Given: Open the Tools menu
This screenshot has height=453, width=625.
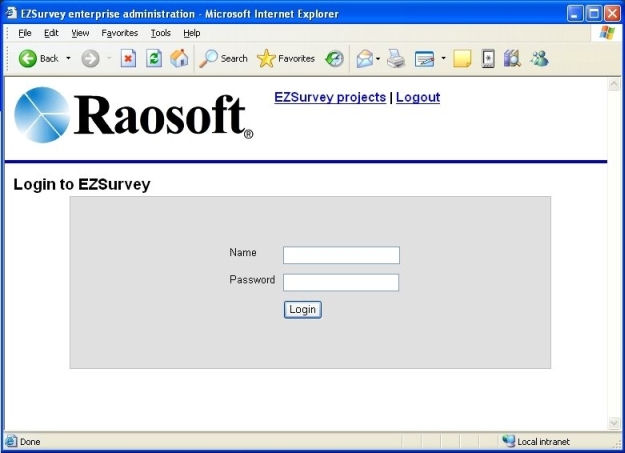Looking at the screenshot, I should click(x=160, y=33).
